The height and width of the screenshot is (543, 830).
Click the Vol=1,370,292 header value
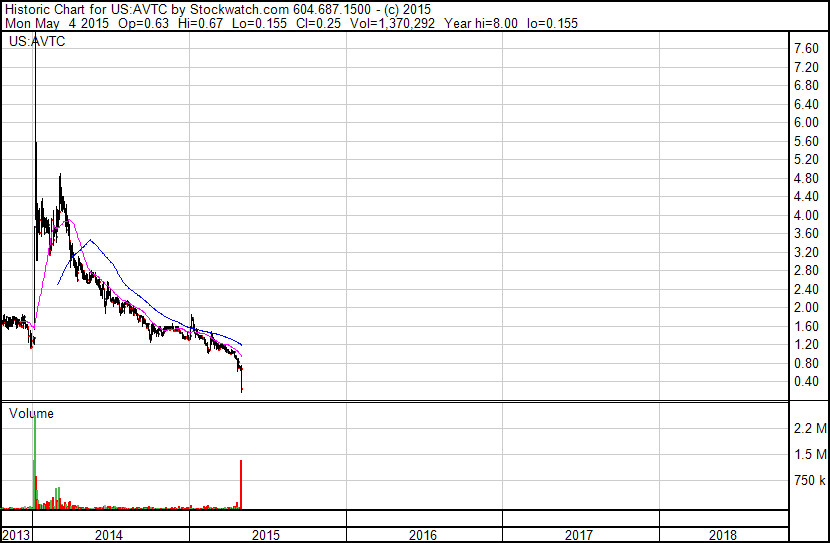point(392,23)
